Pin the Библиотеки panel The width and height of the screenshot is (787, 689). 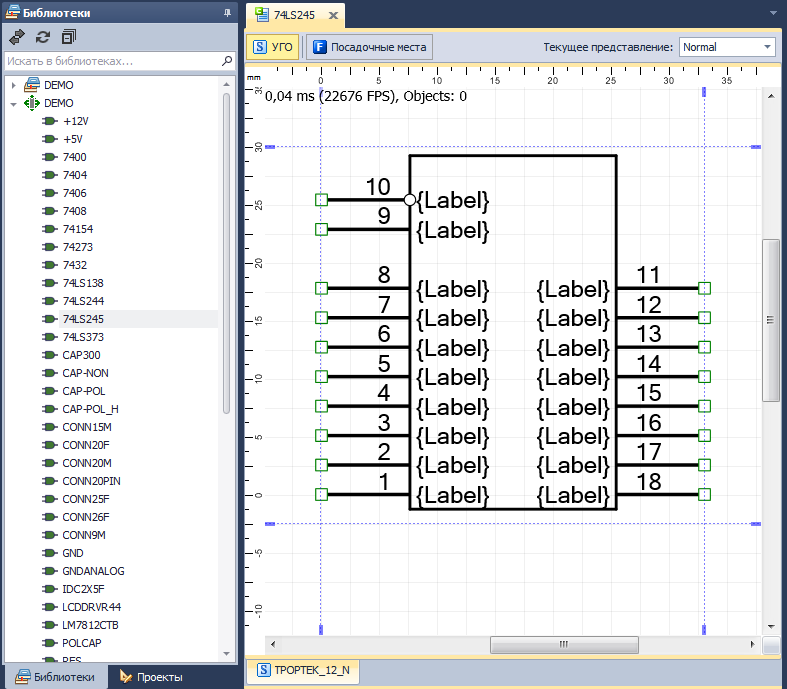pos(227,13)
